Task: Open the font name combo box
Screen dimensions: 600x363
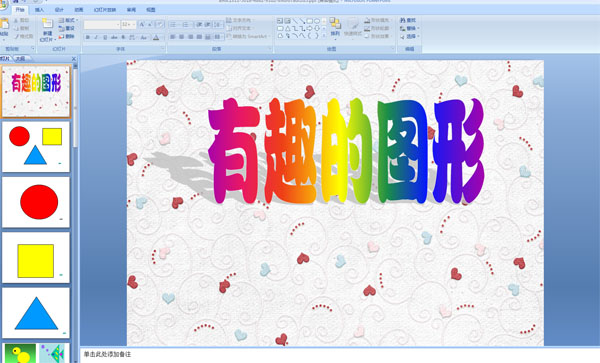Action: pyautogui.click(x=102, y=24)
